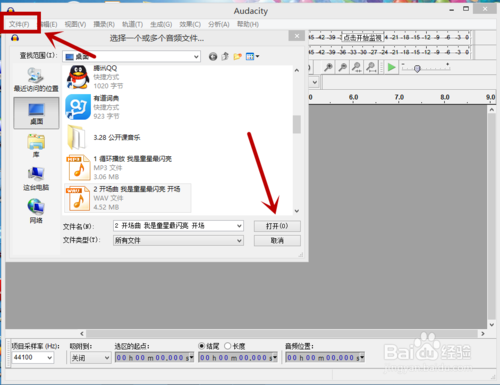The height and width of the screenshot is (385, 500).
Task: Open the 轨道(T) menu
Action: tap(132, 24)
